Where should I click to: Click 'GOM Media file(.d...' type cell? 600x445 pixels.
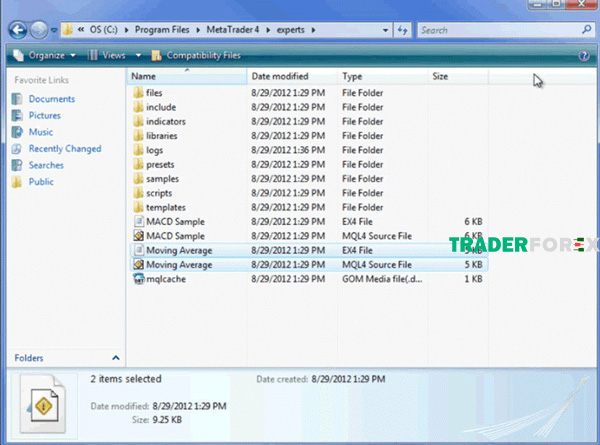(x=382, y=279)
